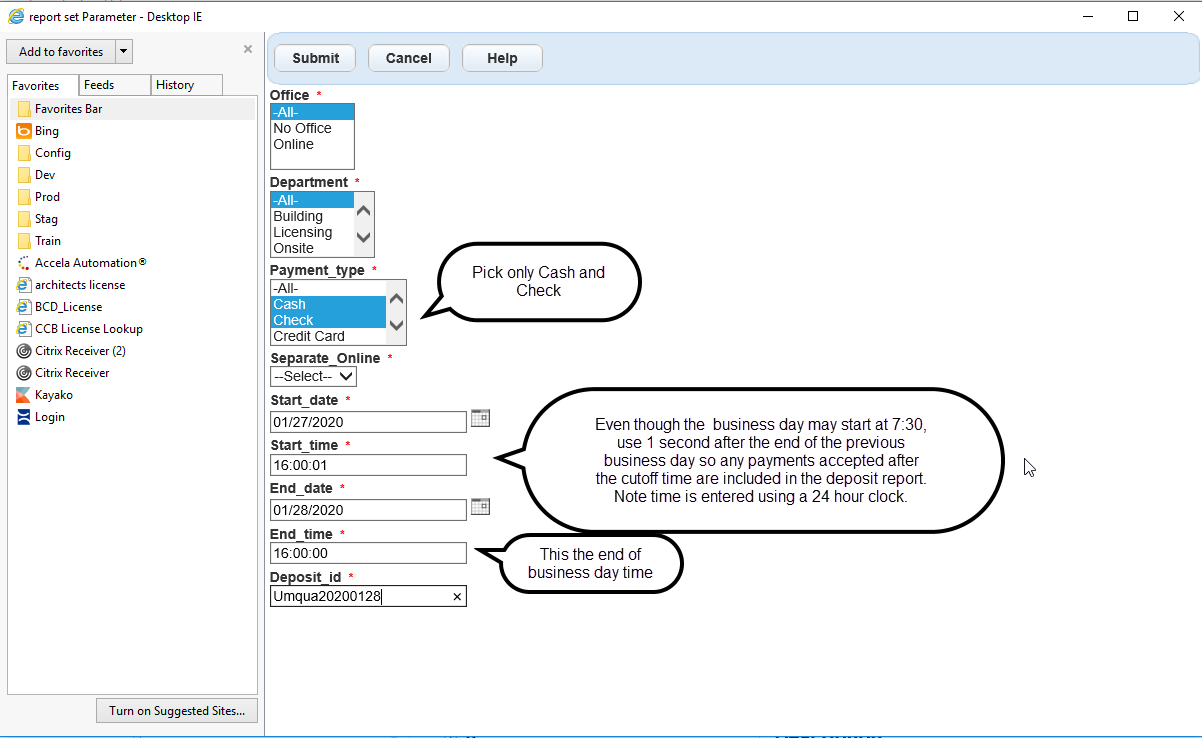
Task: Switch to the Feeds tab
Action: 99,85
